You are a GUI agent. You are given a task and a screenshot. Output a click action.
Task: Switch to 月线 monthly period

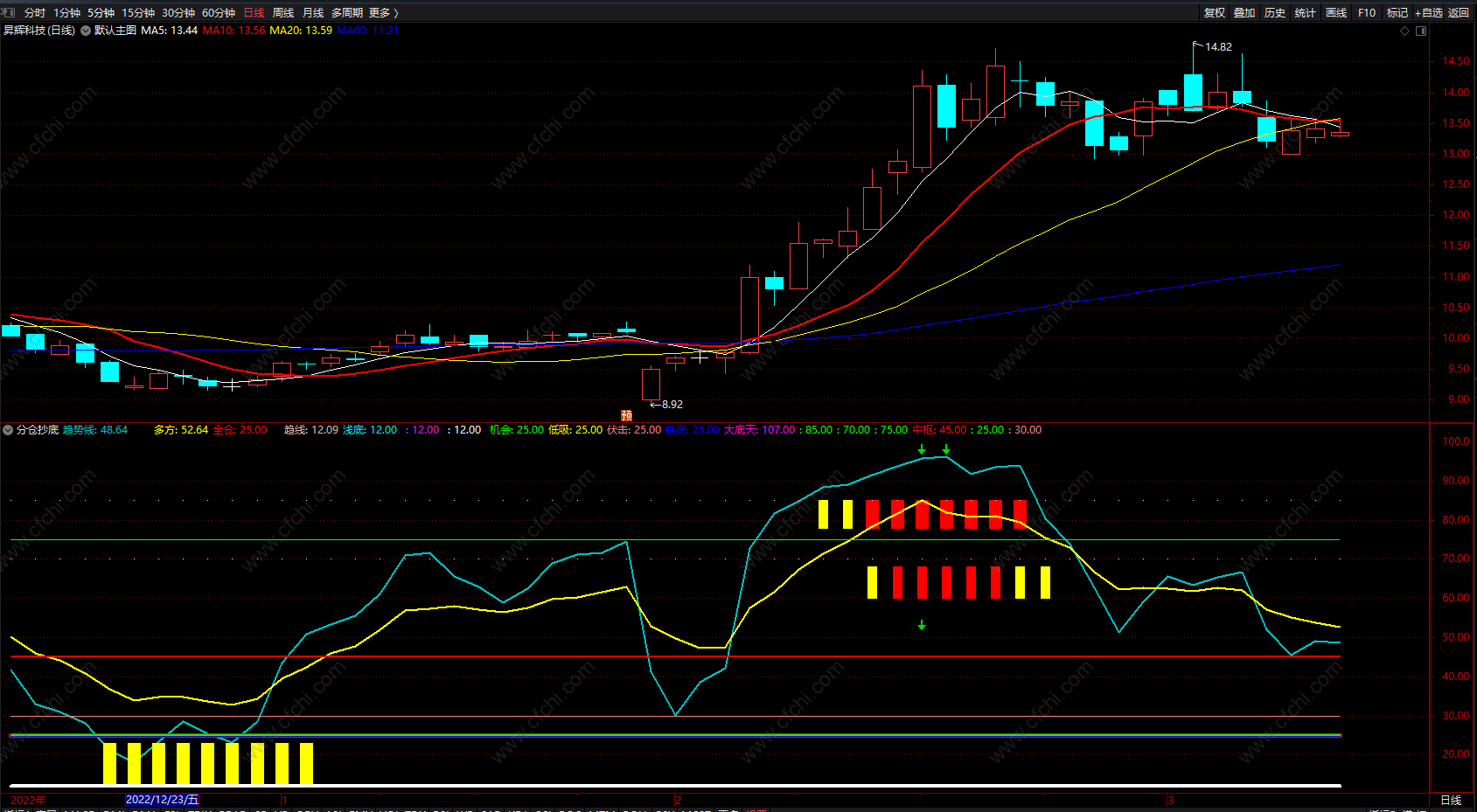tap(313, 13)
